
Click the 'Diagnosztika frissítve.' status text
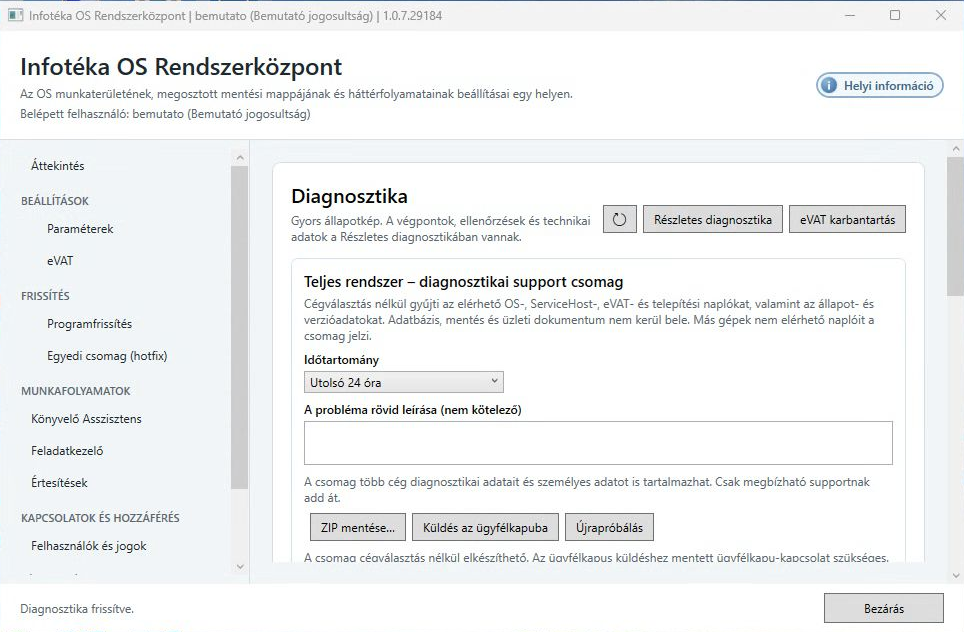tap(77, 609)
